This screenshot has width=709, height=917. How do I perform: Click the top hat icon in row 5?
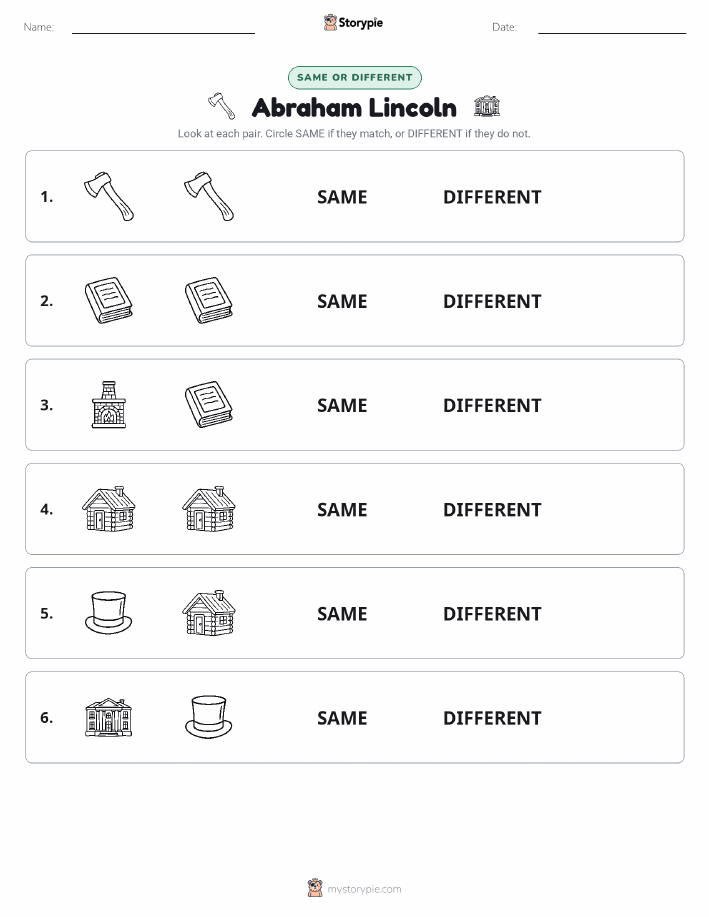109,613
